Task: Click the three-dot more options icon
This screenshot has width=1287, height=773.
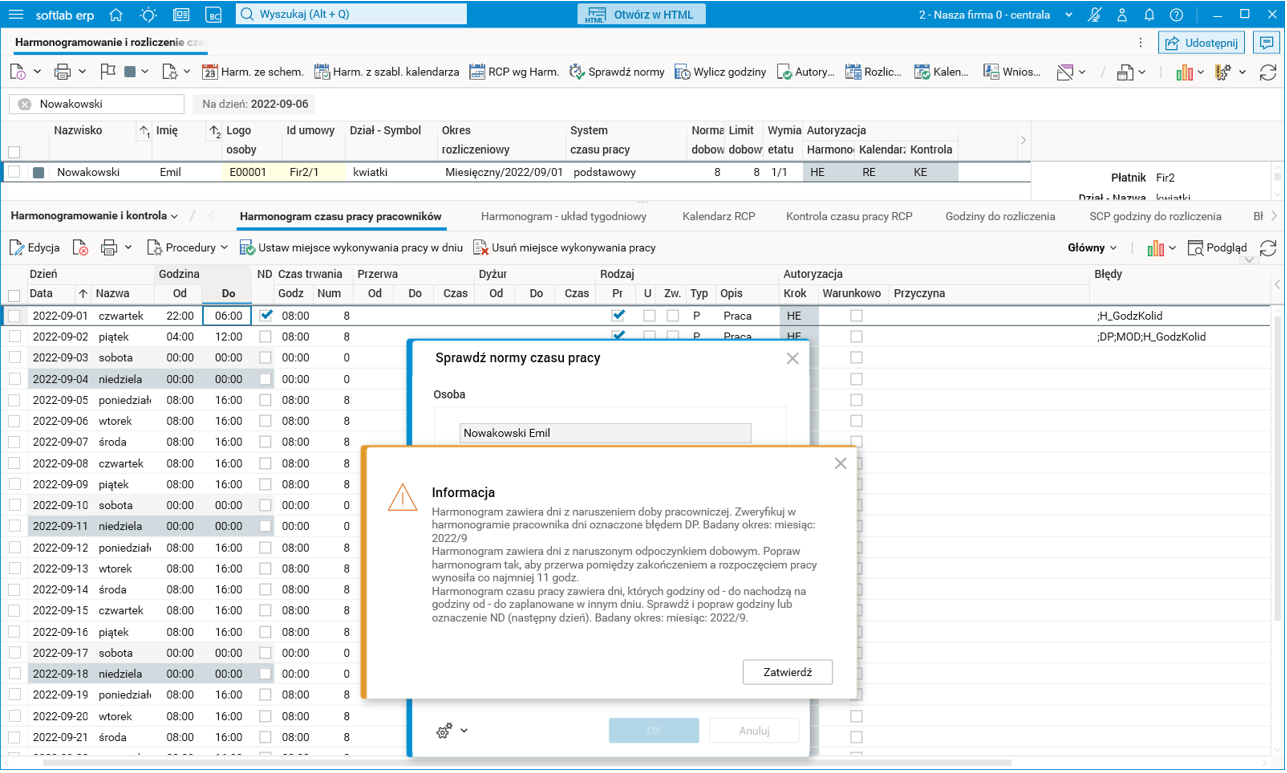Action: pos(1141,43)
